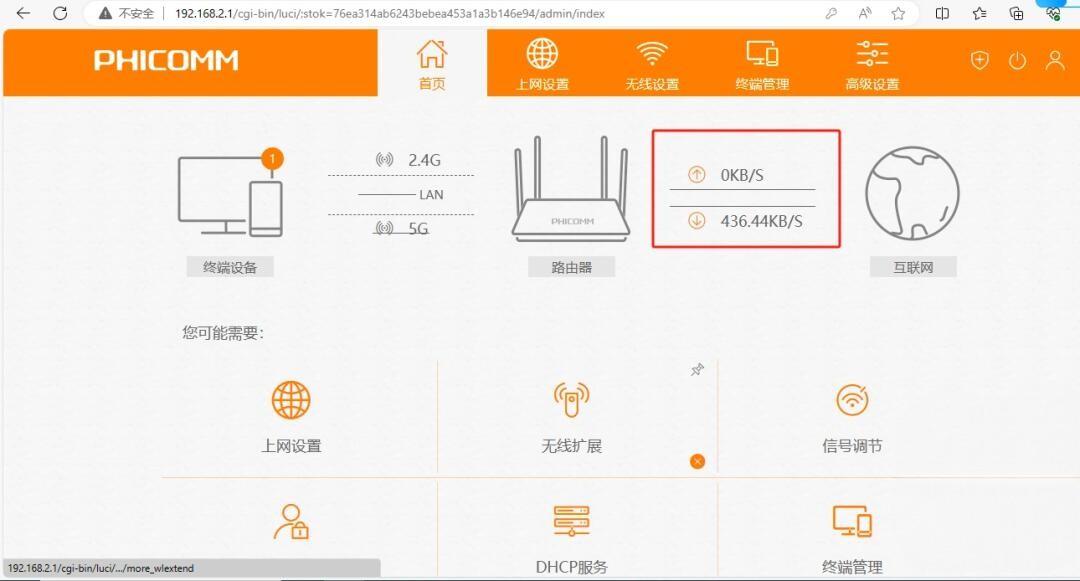Click the security shield icon

[x=979, y=61]
